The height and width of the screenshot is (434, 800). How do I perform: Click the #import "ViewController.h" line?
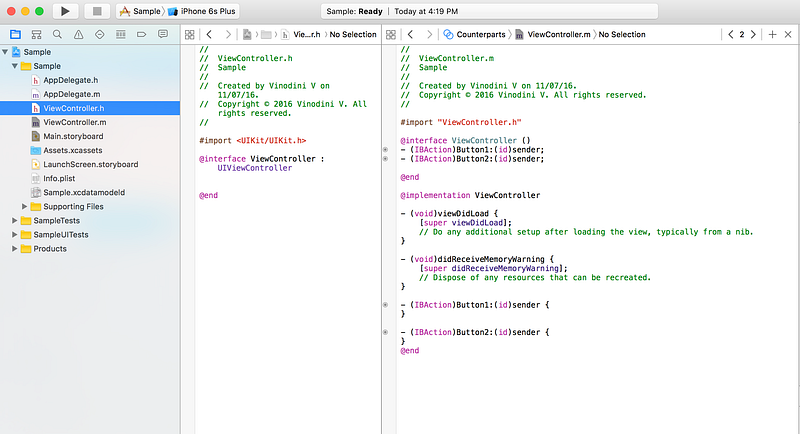pos(461,122)
